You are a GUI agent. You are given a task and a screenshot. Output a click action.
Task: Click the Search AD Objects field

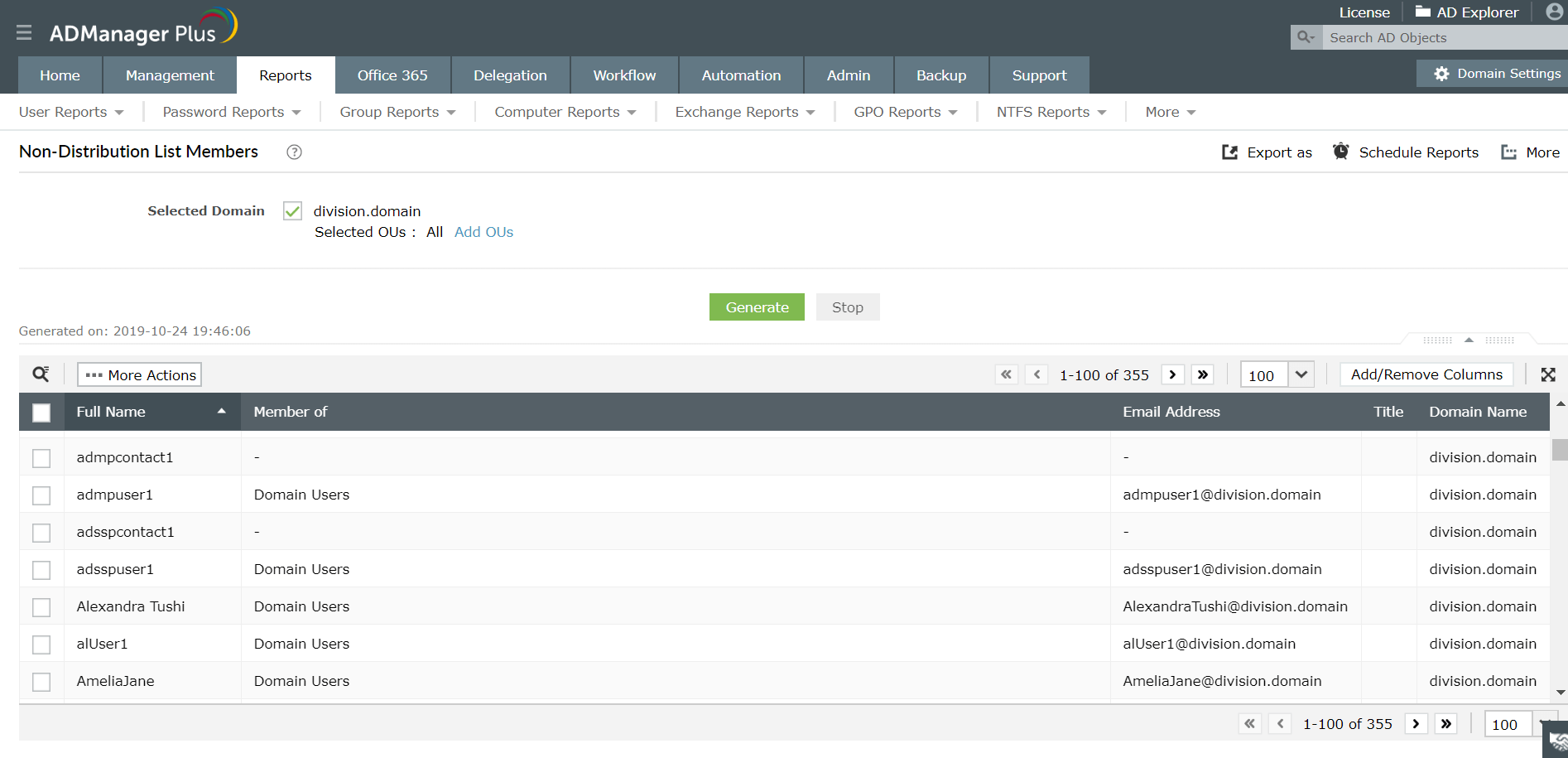click(x=1445, y=37)
